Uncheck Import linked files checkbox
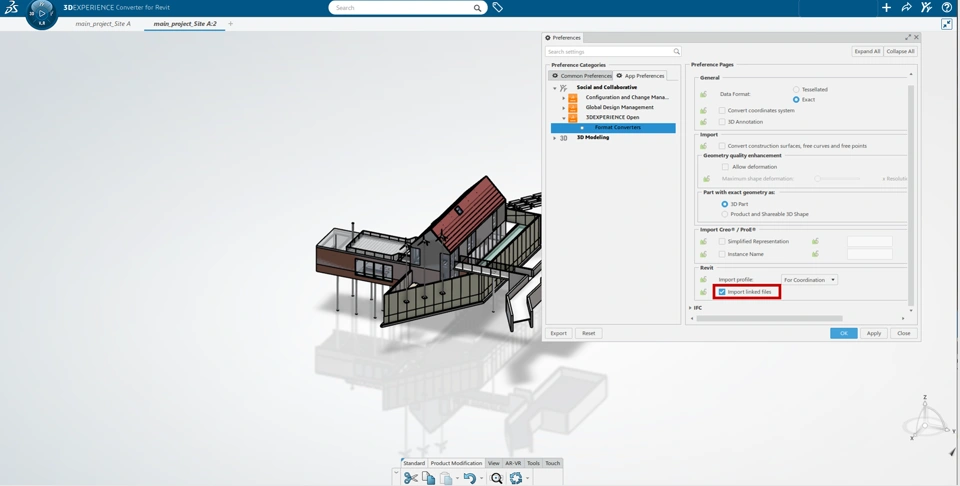The height and width of the screenshot is (486, 960). pyautogui.click(x=722, y=292)
